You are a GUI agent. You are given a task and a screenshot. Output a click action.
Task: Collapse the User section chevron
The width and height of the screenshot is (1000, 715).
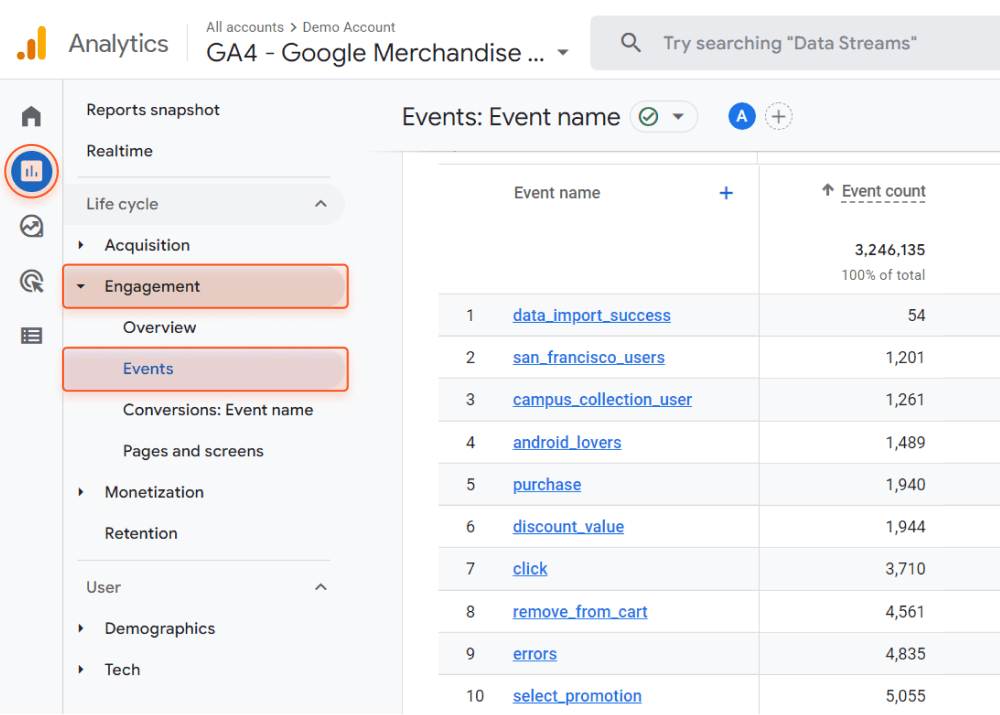coord(321,587)
